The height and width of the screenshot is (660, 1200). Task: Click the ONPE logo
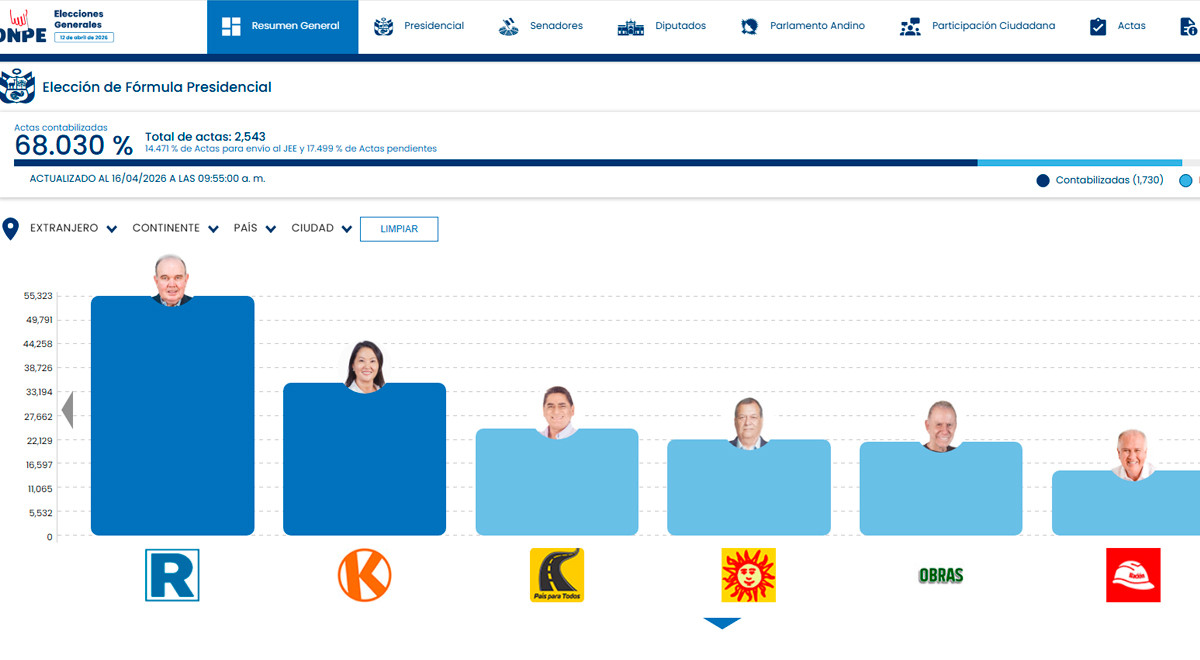point(25,25)
